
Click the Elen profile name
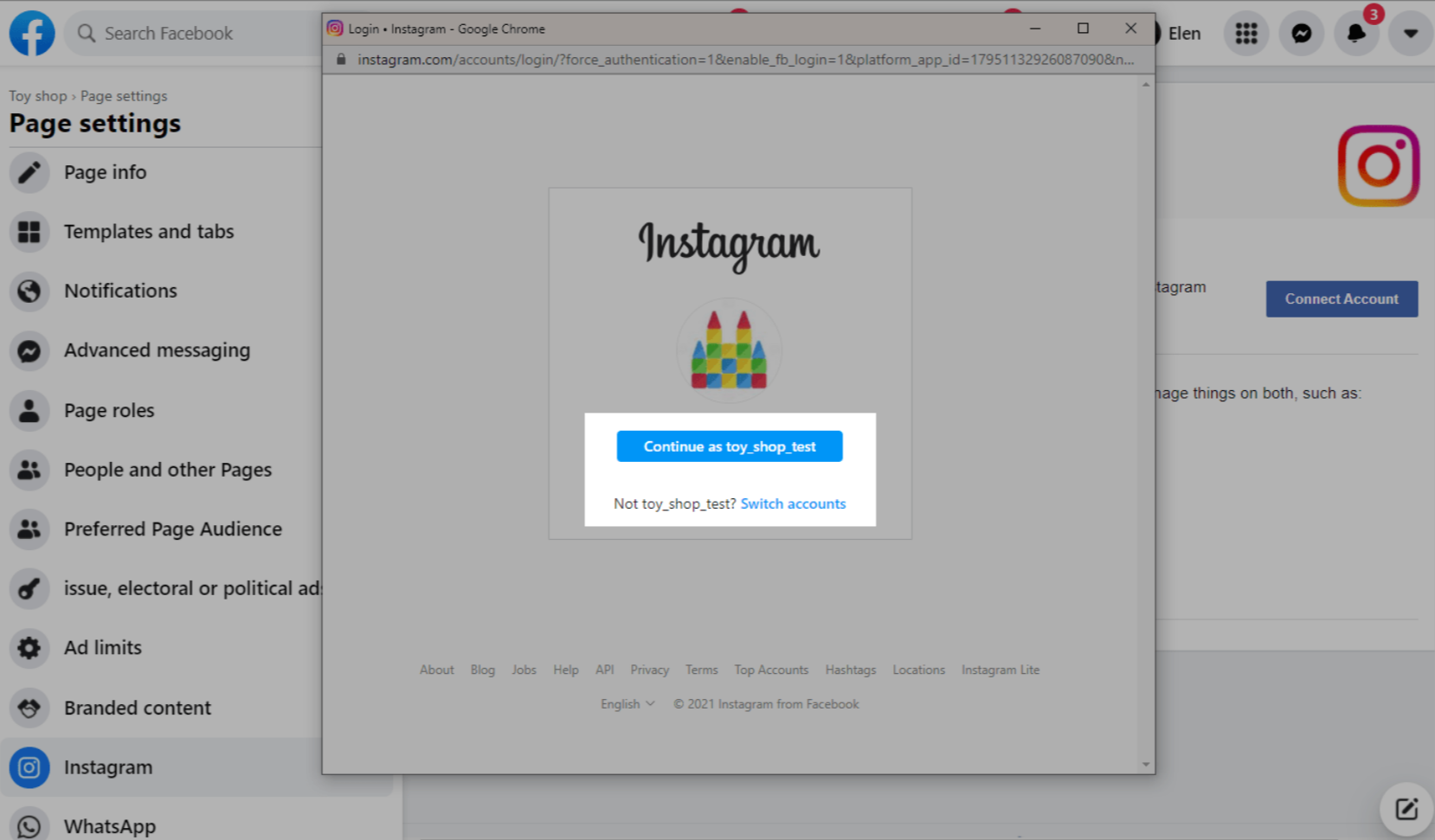pos(1184,34)
